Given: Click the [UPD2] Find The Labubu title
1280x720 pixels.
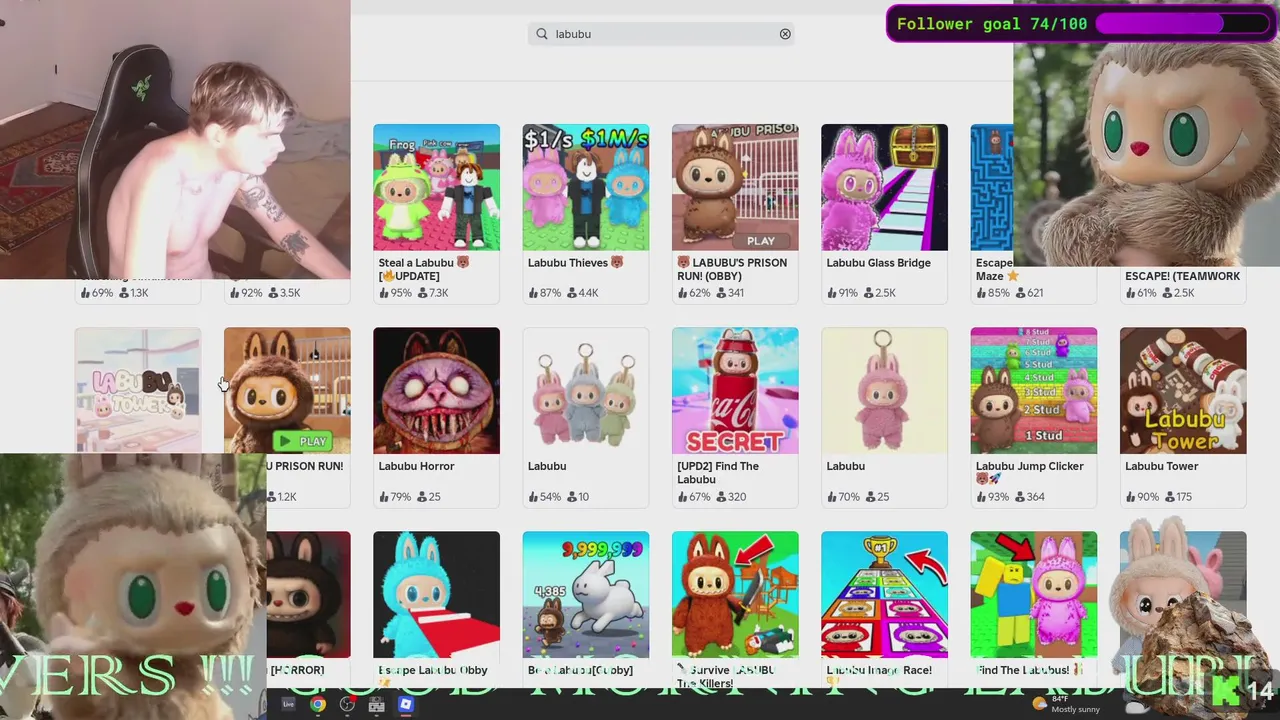Looking at the screenshot, I should point(718,472).
